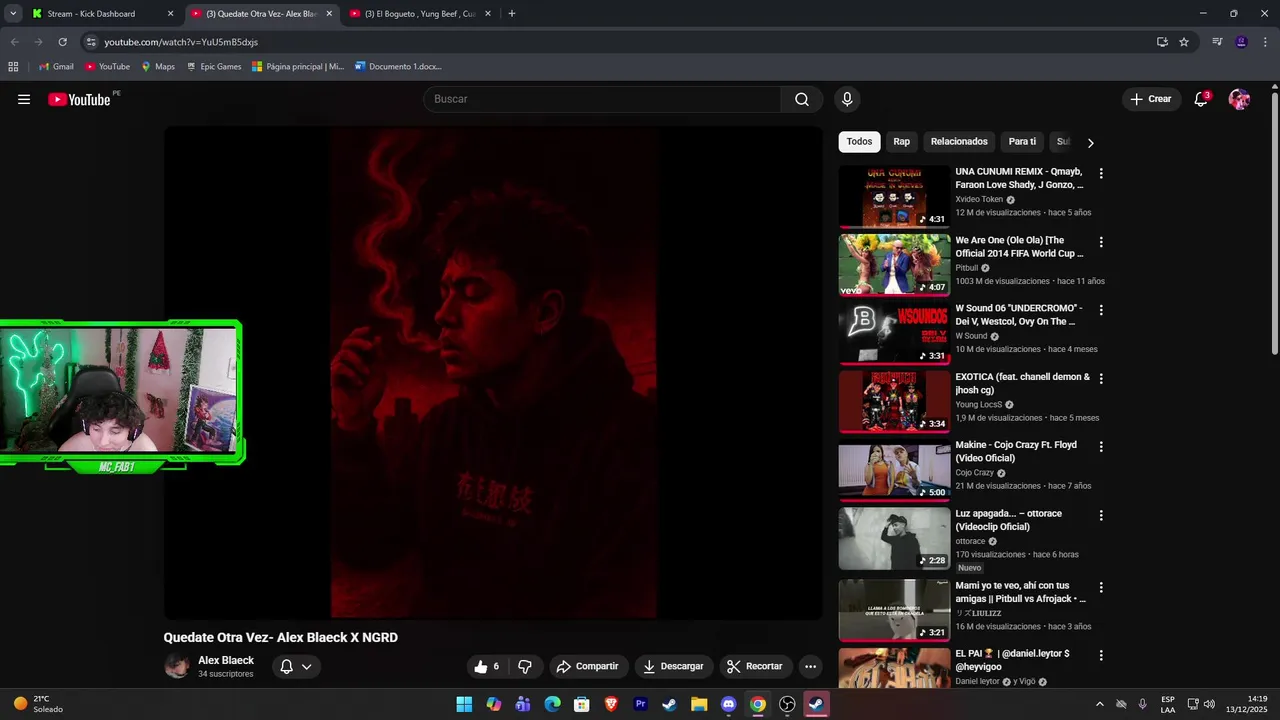Click the YouTube address bar URL
1280x720 pixels.
click(x=181, y=42)
